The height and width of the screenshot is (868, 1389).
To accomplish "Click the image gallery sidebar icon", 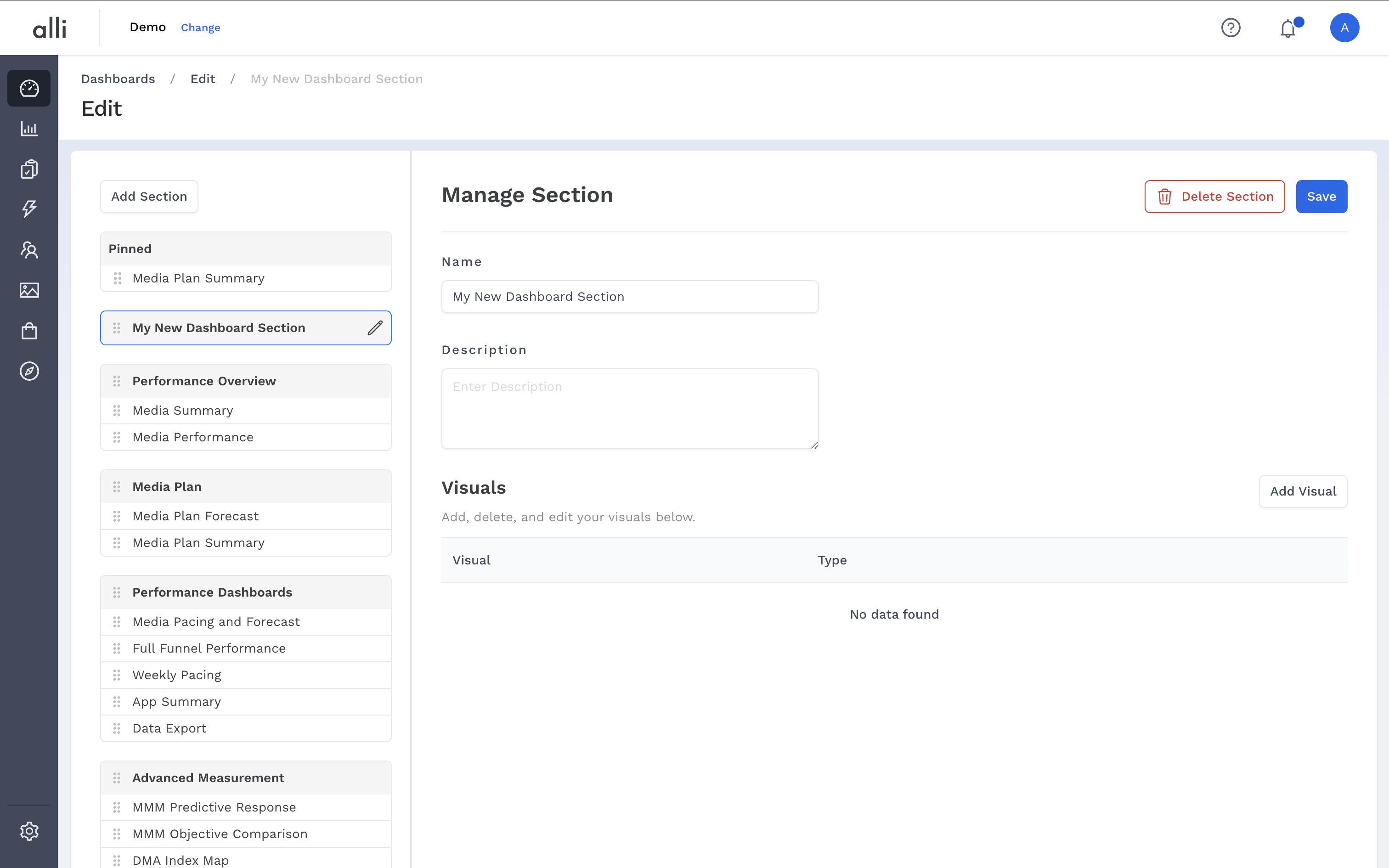I will point(29,290).
